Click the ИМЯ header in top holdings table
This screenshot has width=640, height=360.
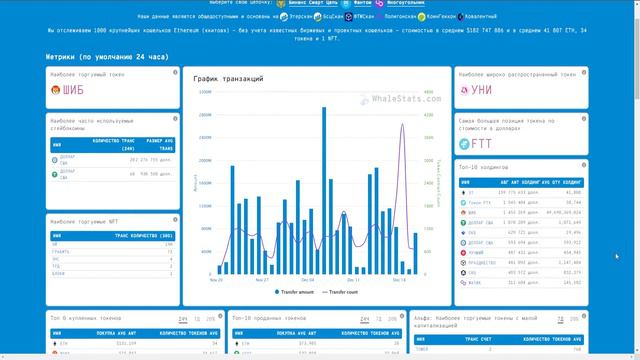click(x=465, y=182)
